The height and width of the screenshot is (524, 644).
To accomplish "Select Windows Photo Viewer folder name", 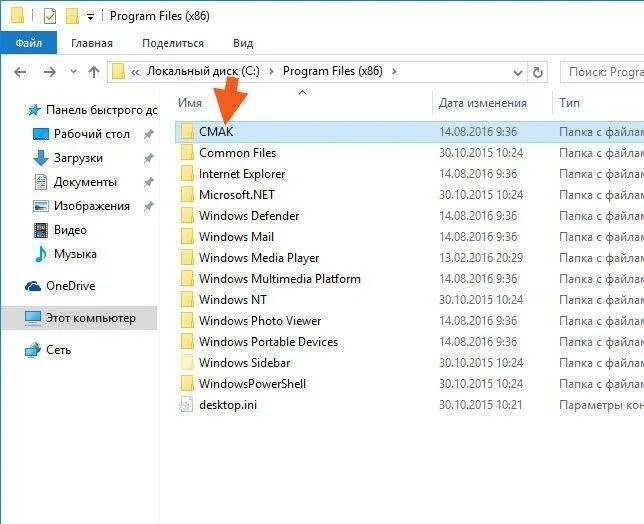I will (260, 321).
